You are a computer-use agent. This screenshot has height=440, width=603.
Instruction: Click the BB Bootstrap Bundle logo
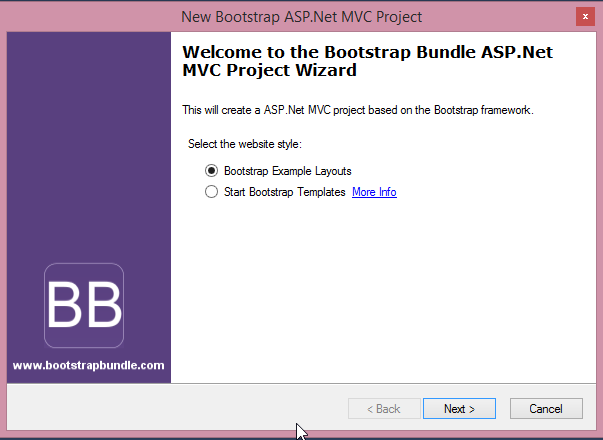[x=84, y=305]
